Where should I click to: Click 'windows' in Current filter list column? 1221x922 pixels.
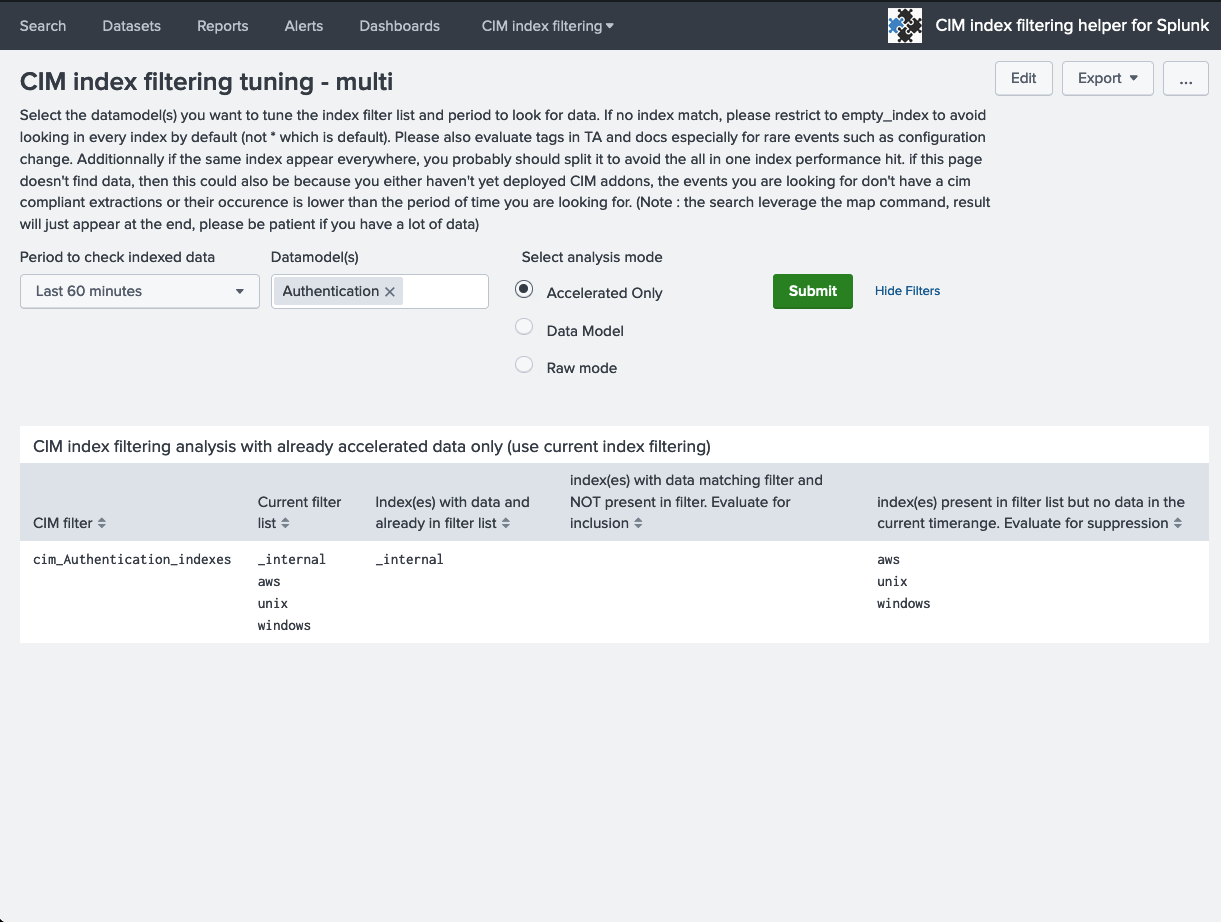pos(284,626)
